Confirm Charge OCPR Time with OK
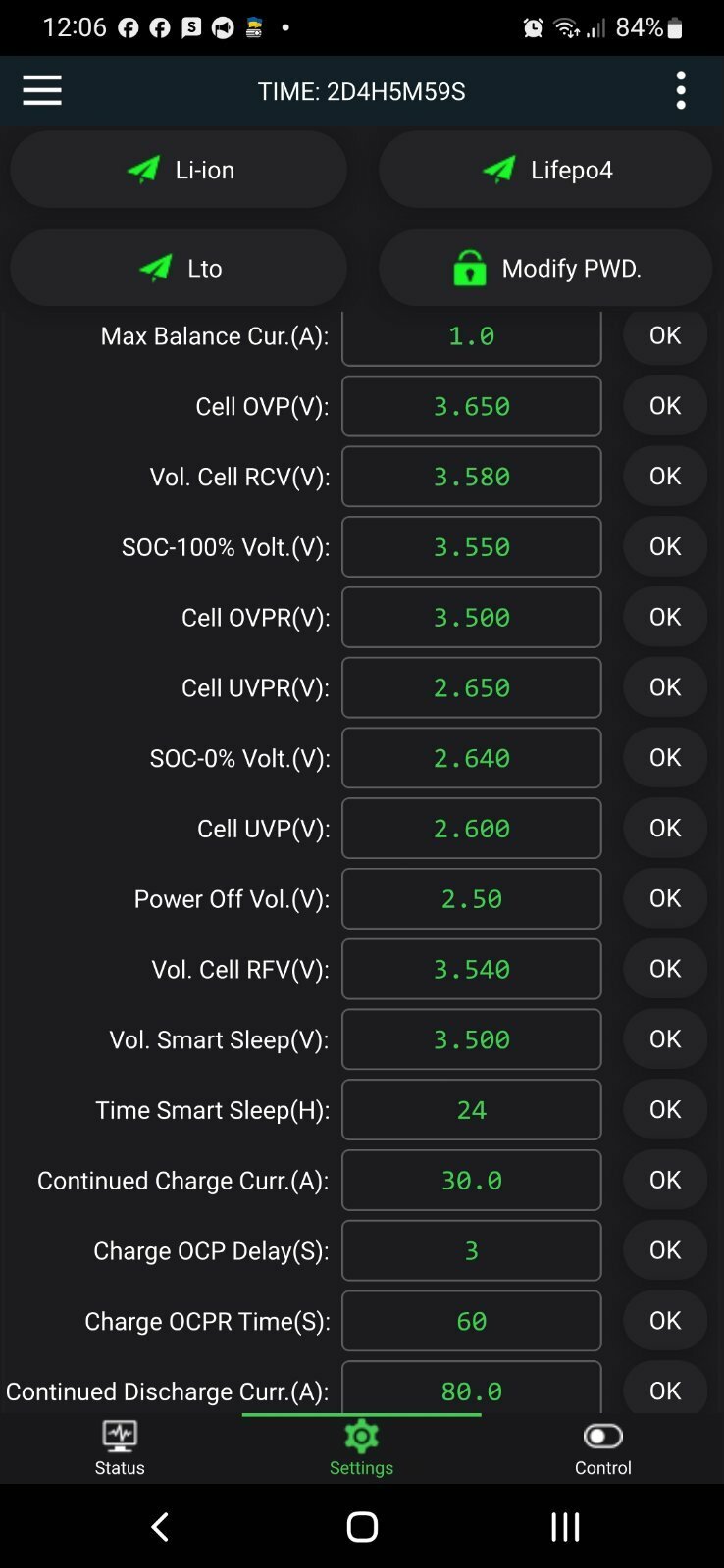Image resolution: width=724 pixels, height=1568 pixels. point(665,1321)
